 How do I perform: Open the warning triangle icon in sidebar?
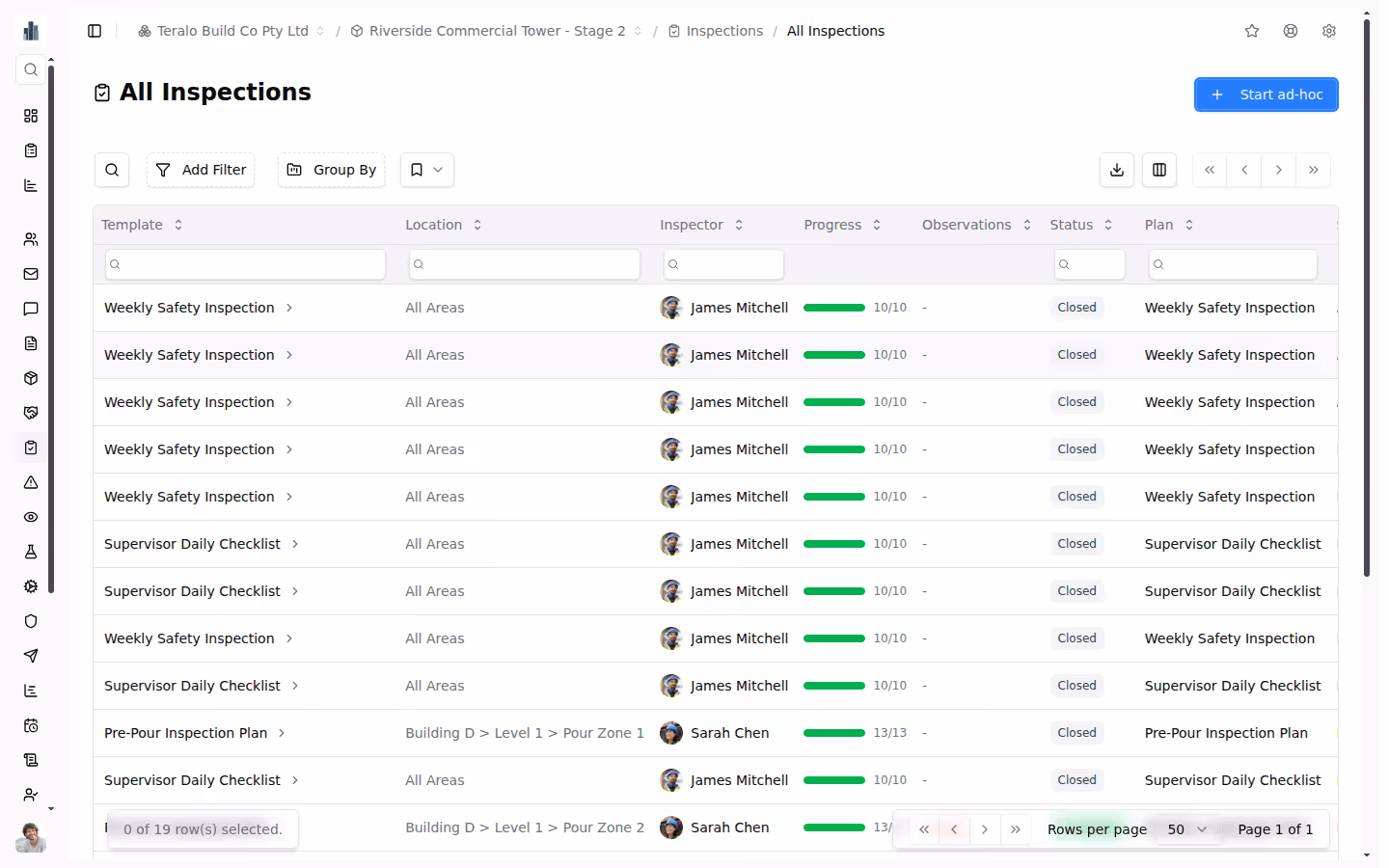click(31, 482)
